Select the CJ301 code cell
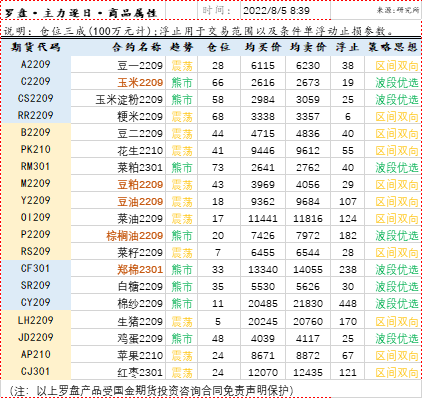 pyautogui.click(x=36, y=371)
